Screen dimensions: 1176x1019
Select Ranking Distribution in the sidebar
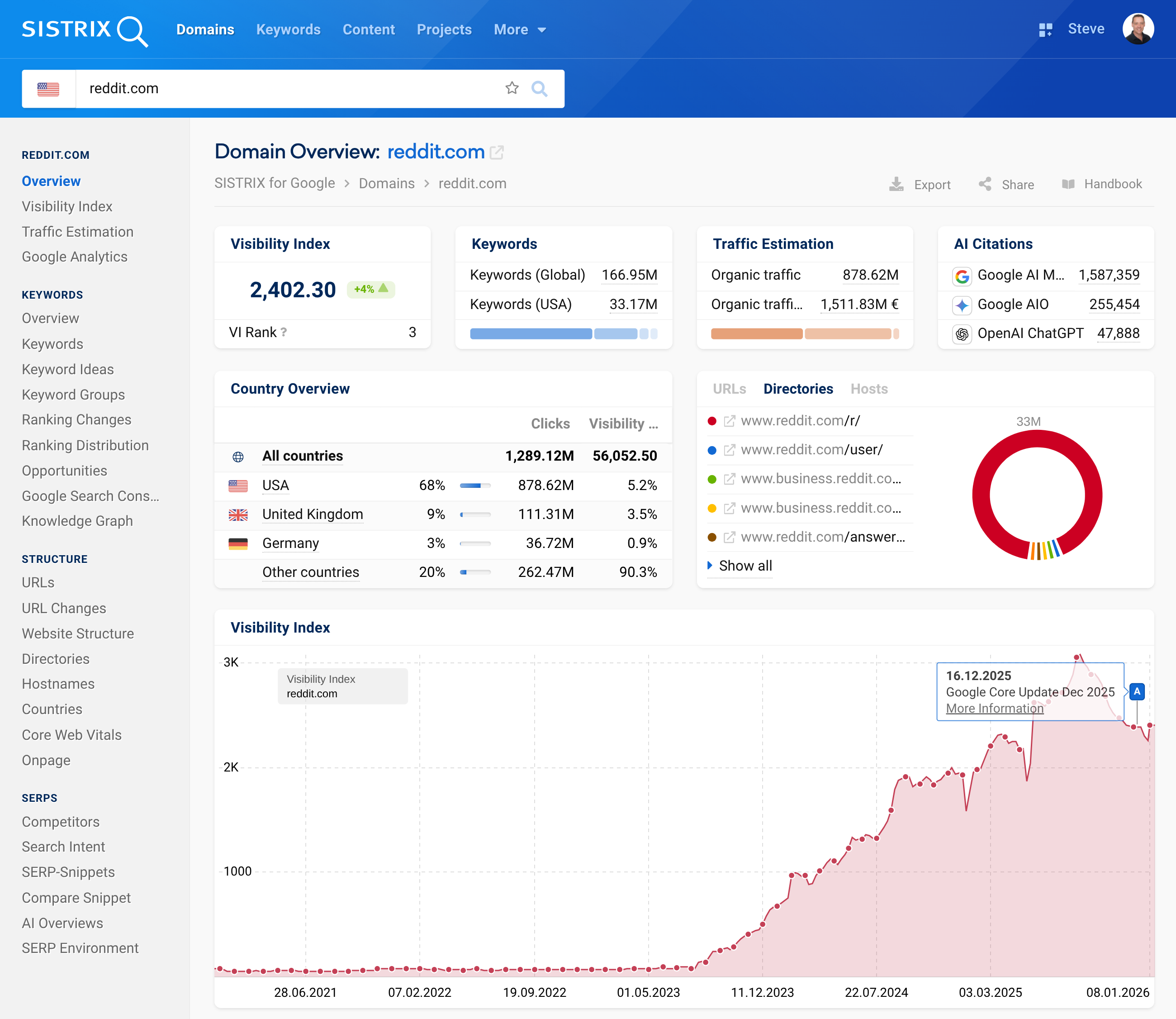85,445
